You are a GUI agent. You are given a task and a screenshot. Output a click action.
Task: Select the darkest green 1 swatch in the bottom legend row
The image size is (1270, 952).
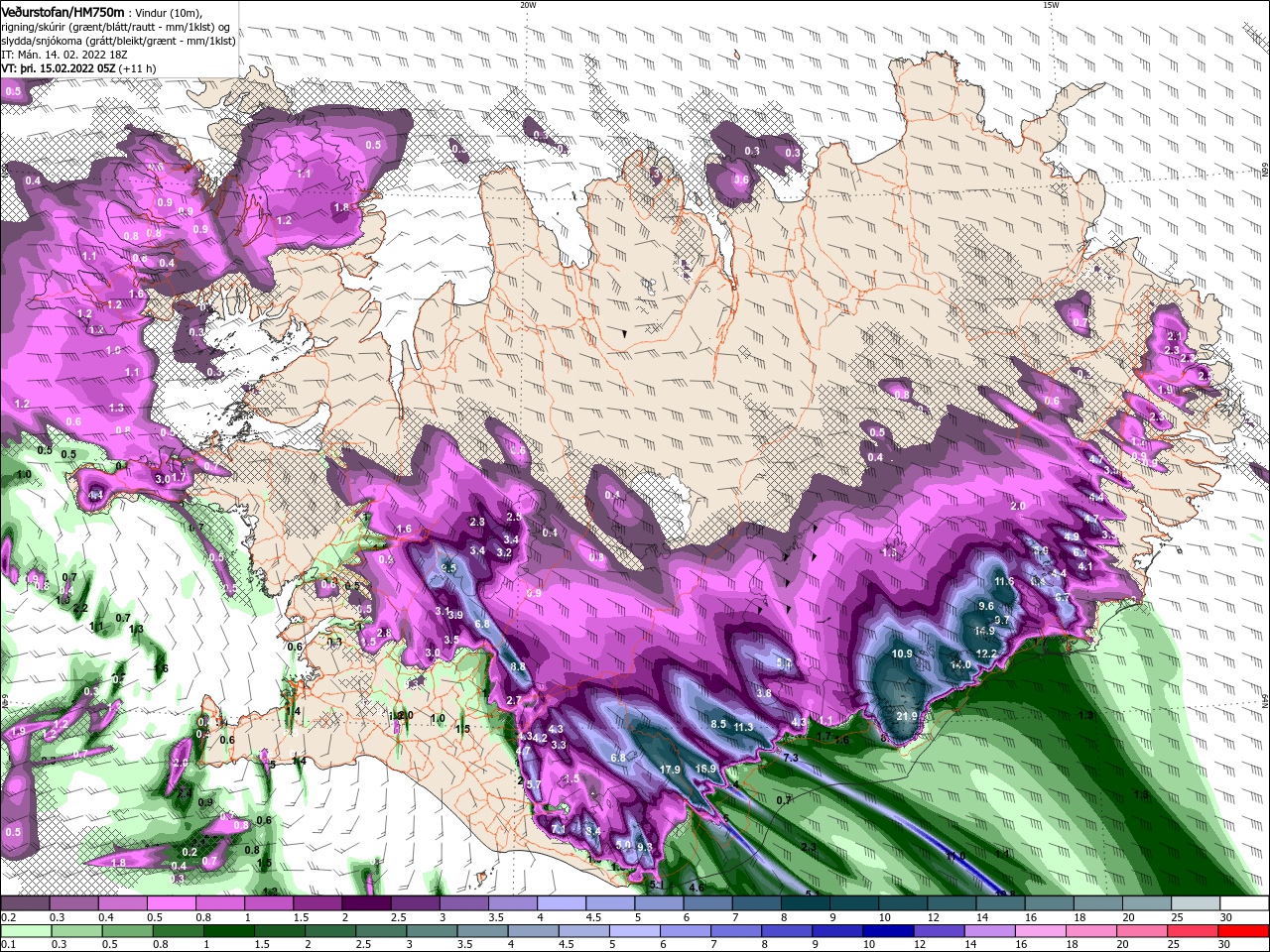[229, 931]
